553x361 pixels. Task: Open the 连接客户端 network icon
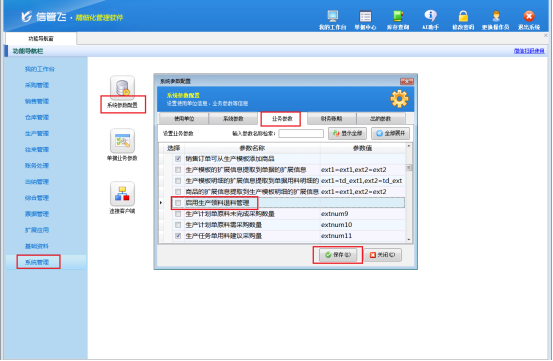(x=122, y=194)
